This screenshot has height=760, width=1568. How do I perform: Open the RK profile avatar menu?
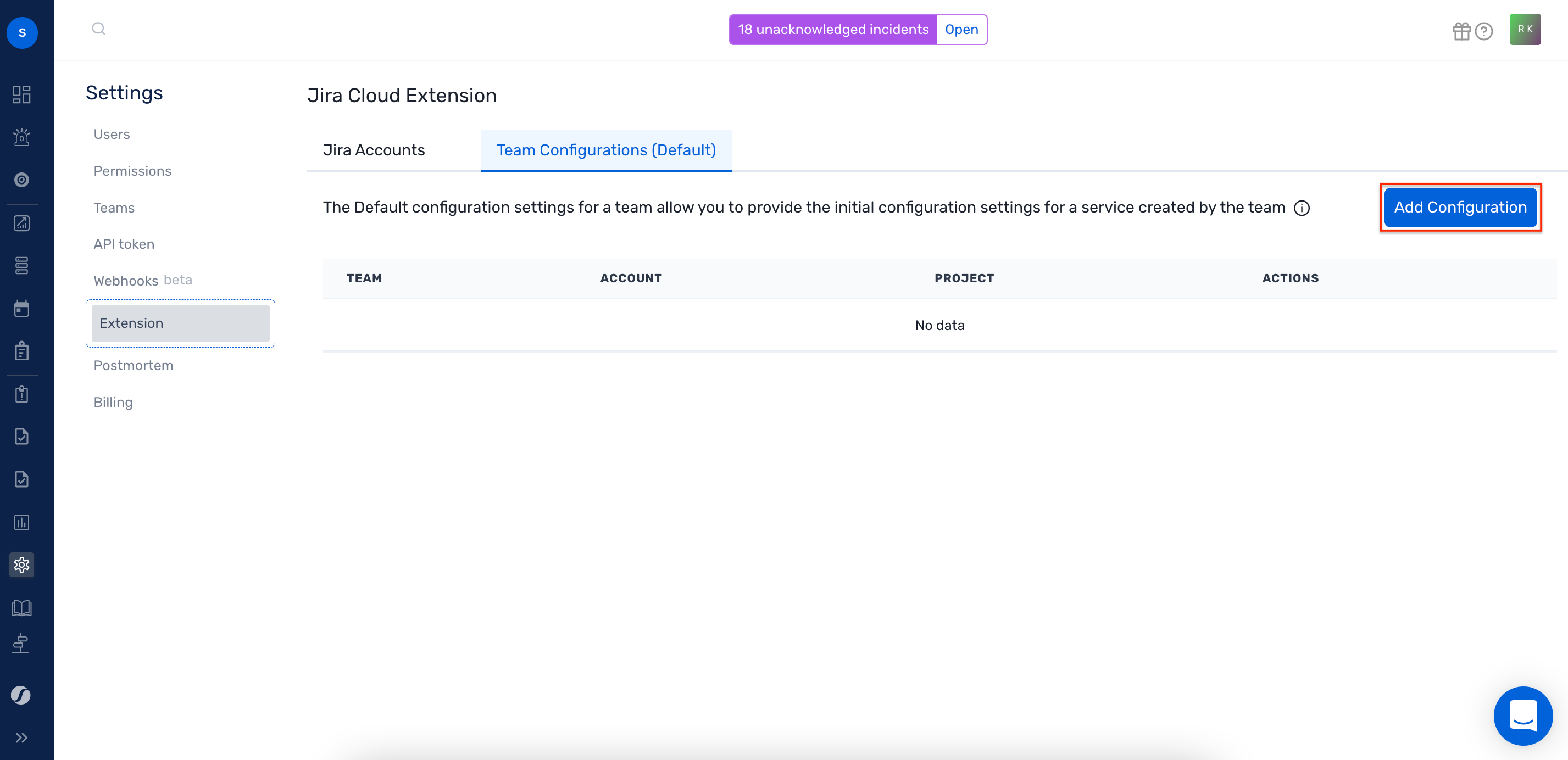(1525, 29)
